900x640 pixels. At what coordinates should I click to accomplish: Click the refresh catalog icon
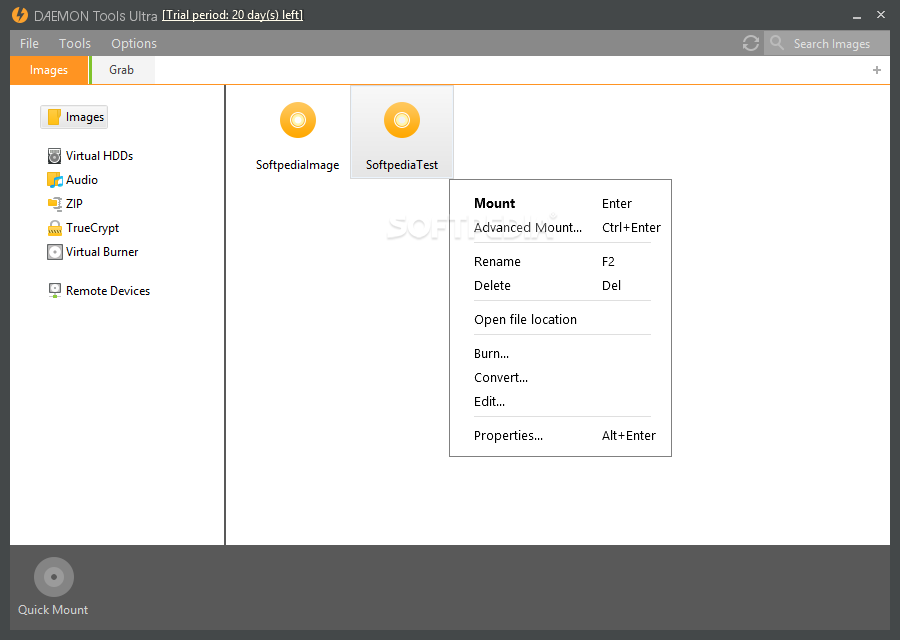[x=751, y=43]
